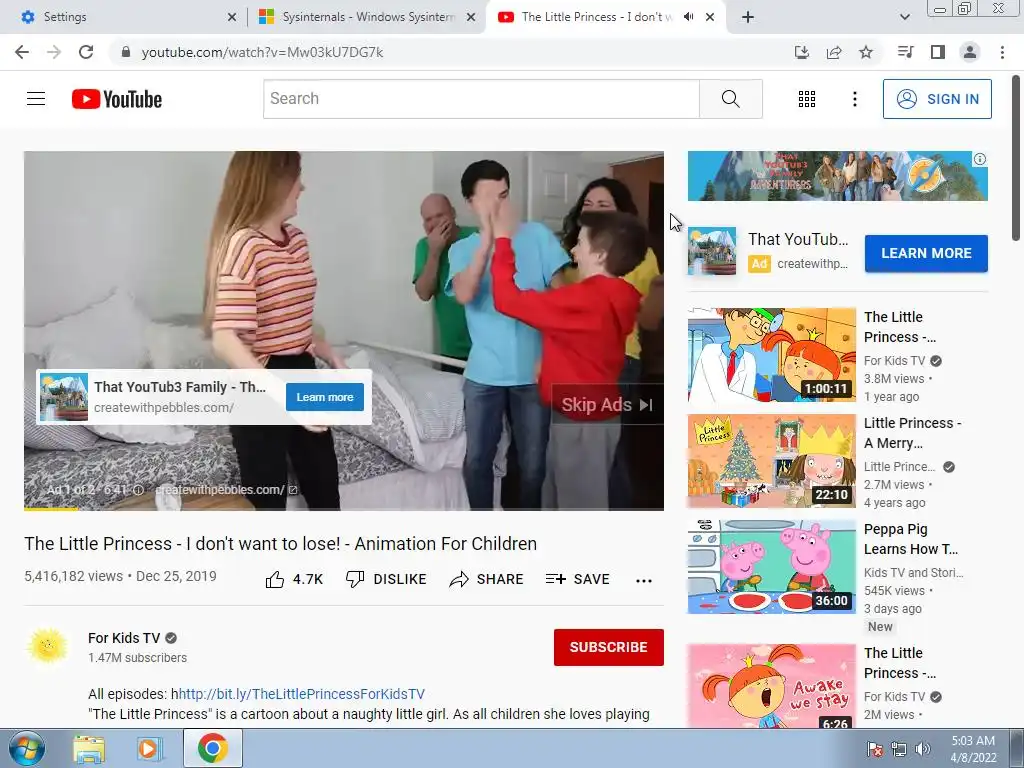The image size is (1024, 768).
Task: Open the YouTube apps grid icon
Action: coord(807,99)
